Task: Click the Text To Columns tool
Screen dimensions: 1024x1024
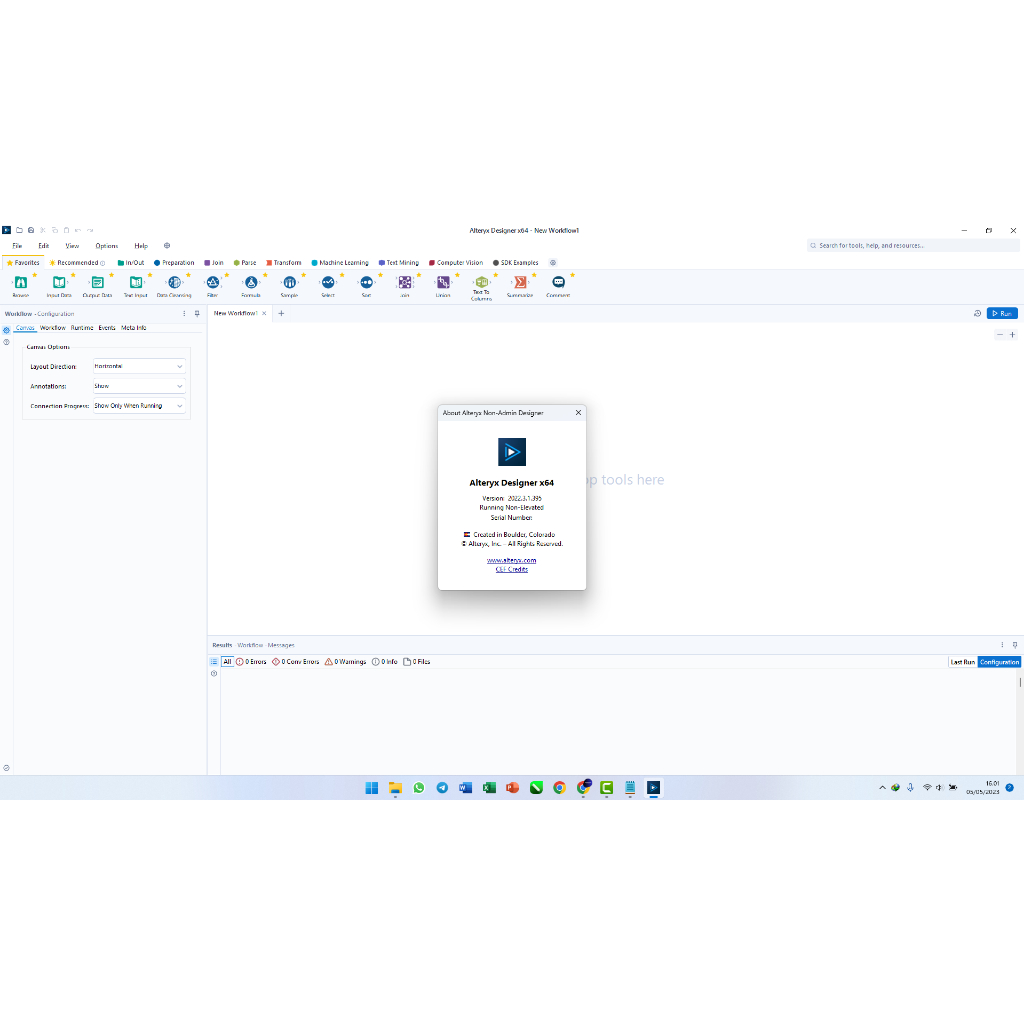Action: coord(481,283)
